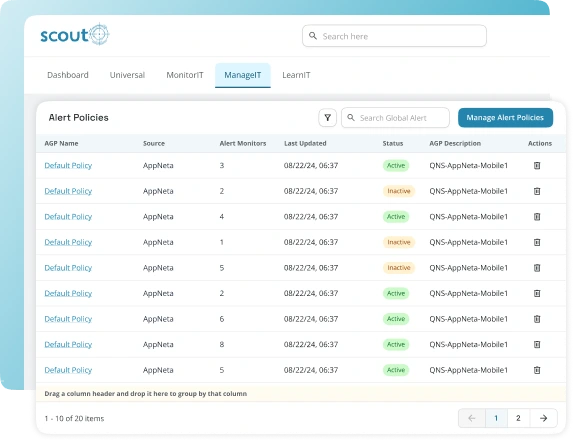The width and height of the screenshot is (574, 442).
Task: Open the Dashboard tab
Action: (x=68, y=75)
